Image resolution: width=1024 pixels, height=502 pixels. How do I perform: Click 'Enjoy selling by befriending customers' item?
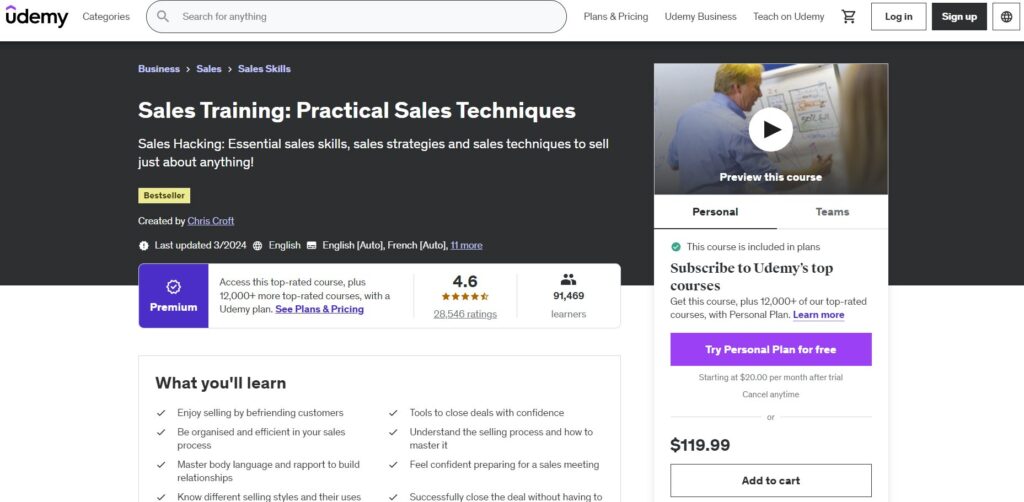click(260, 413)
